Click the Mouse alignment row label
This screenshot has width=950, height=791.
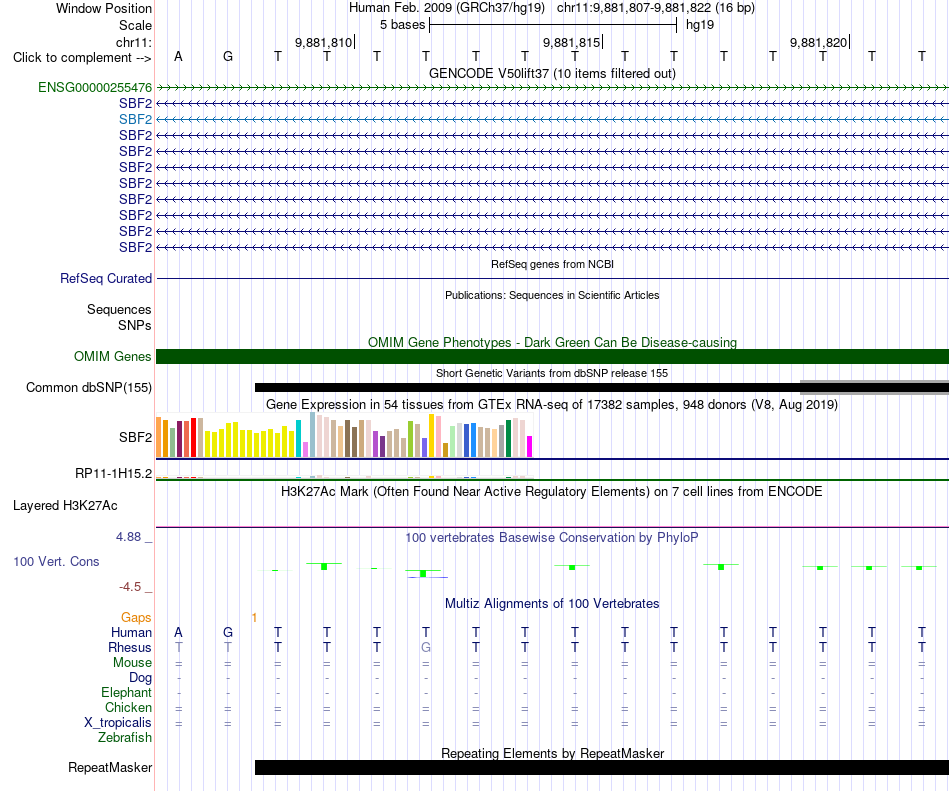click(x=132, y=663)
